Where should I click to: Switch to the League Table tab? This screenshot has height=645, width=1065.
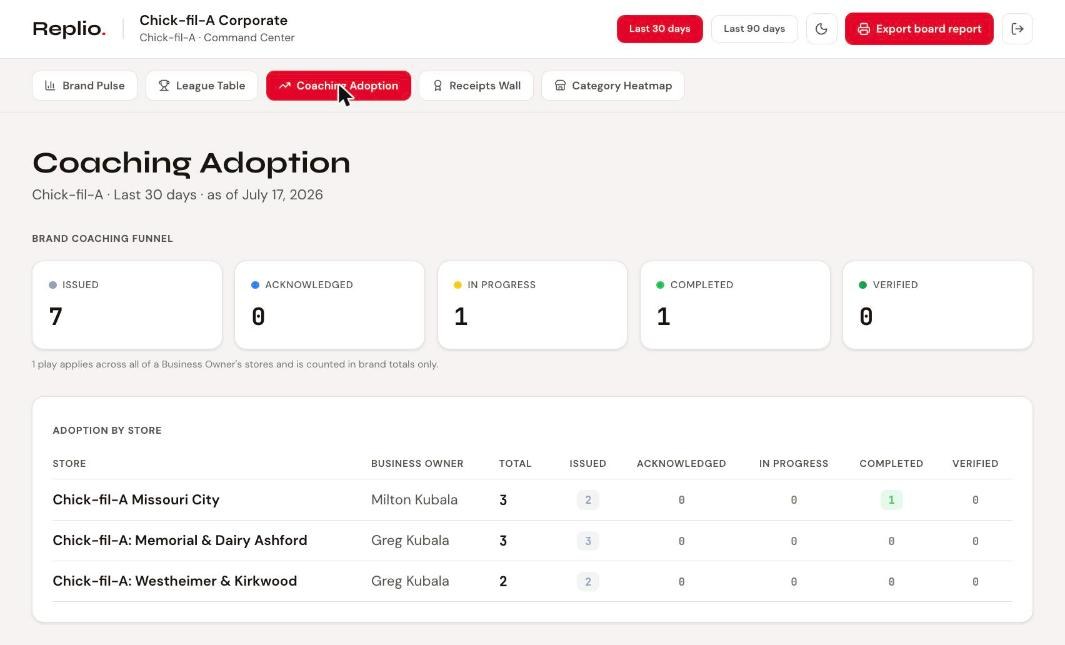(x=202, y=86)
